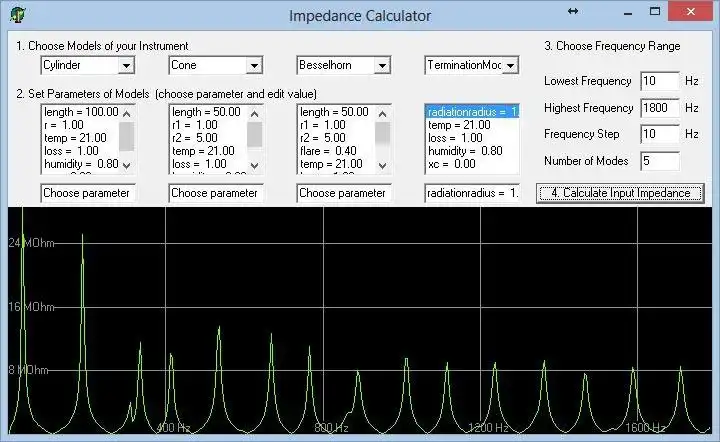This screenshot has width=720, height=442.
Task: Click Besselhorn 'Choose parameter' edit field
Action: (x=344, y=193)
